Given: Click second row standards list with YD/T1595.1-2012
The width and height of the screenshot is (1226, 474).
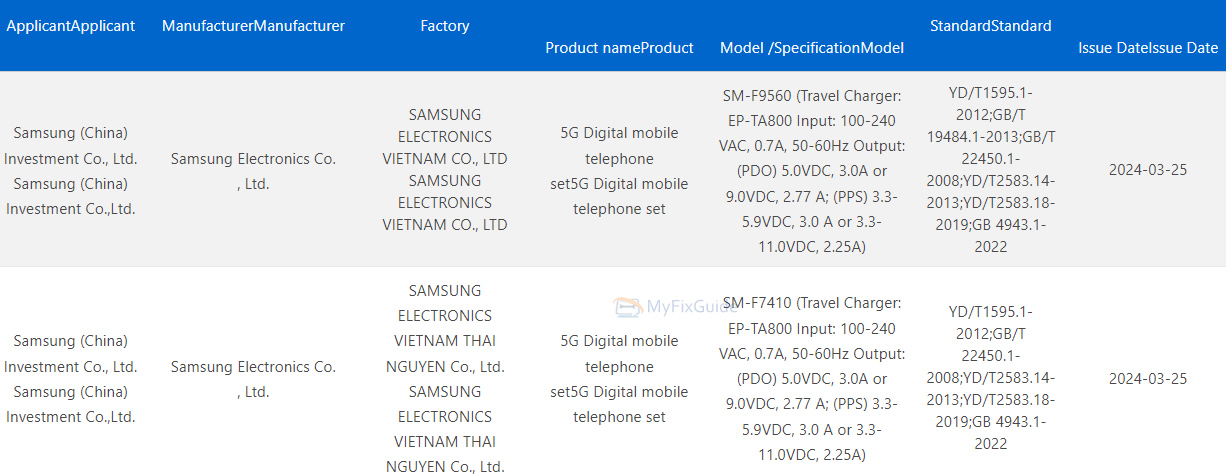Looking at the screenshot, I should (990, 378).
